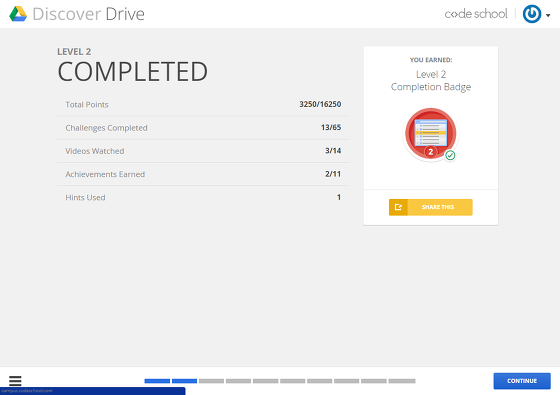Click the share icon on yellow button

tap(398, 207)
